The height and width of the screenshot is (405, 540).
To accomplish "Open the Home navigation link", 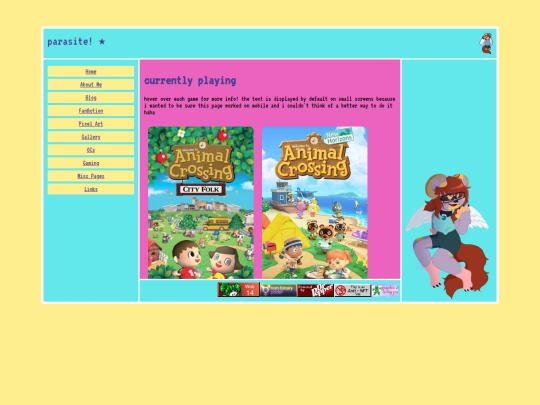I will coord(91,72).
